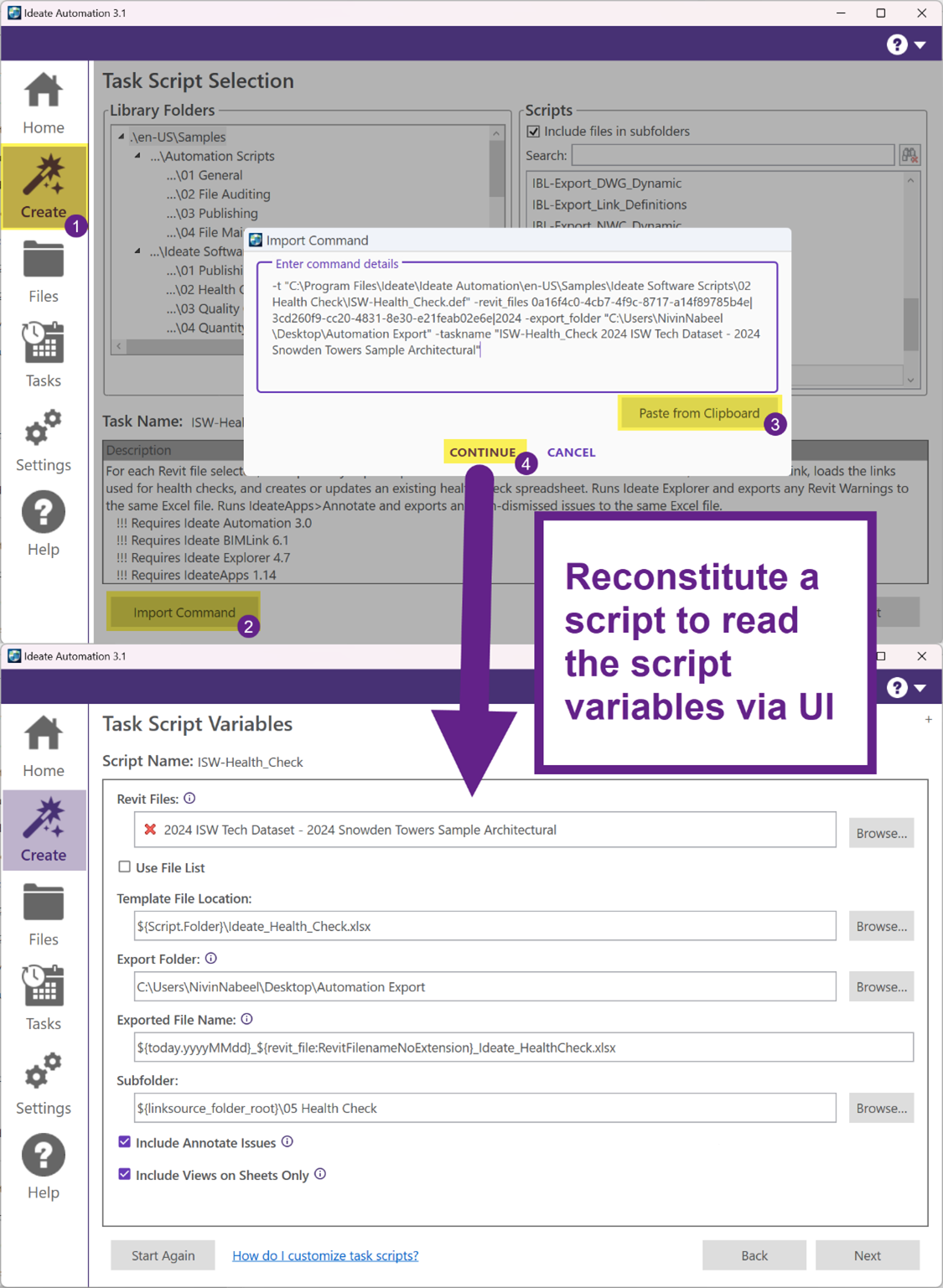Viewport: 943px width, 1288px height.
Task: Click the script search binoculars icon
Action: coord(909,155)
